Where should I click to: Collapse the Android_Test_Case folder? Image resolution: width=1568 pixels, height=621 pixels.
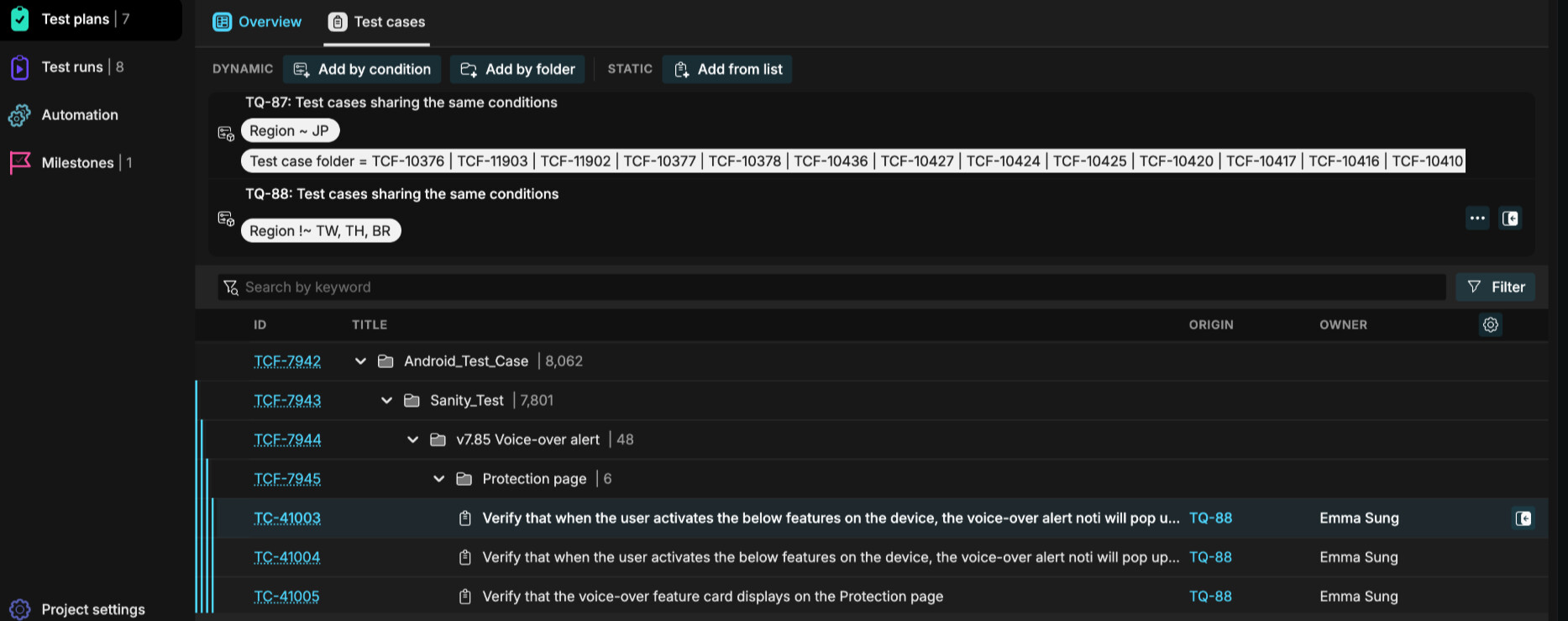click(x=360, y=361)
